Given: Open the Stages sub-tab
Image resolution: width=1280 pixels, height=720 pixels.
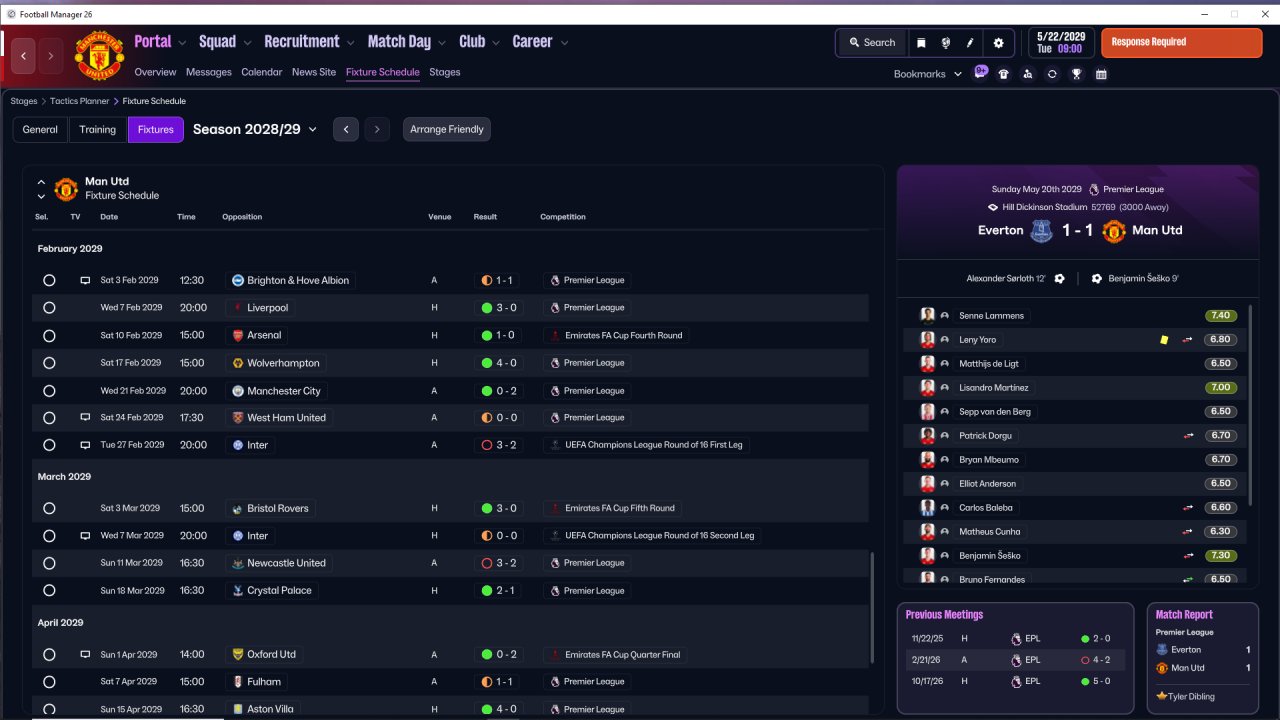Looking at the screenshot, I should pyautogui.click(x=445, y=72).
